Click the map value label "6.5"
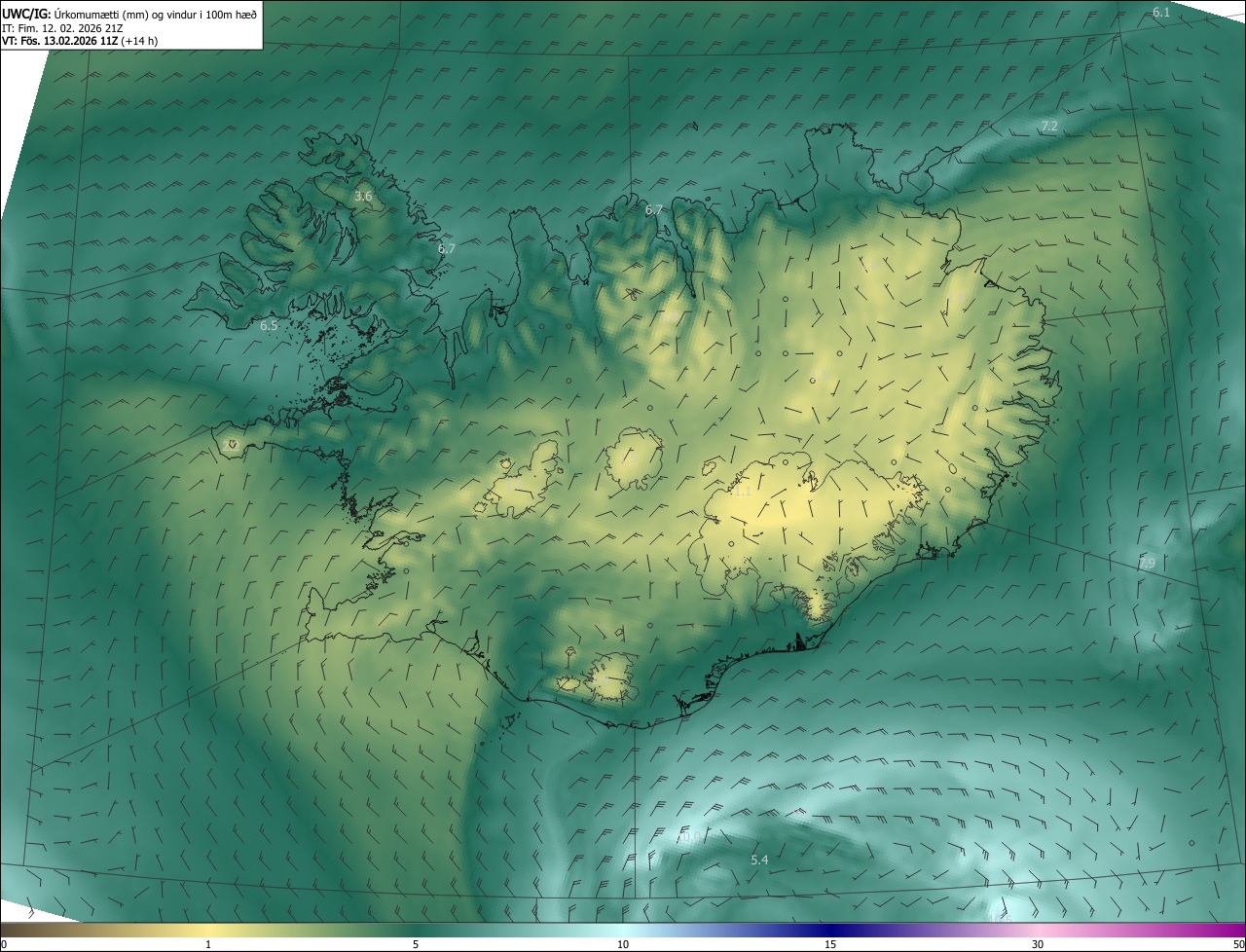Screen dimensions: 1246x952 pyautogui.click(x=270, y=325)
